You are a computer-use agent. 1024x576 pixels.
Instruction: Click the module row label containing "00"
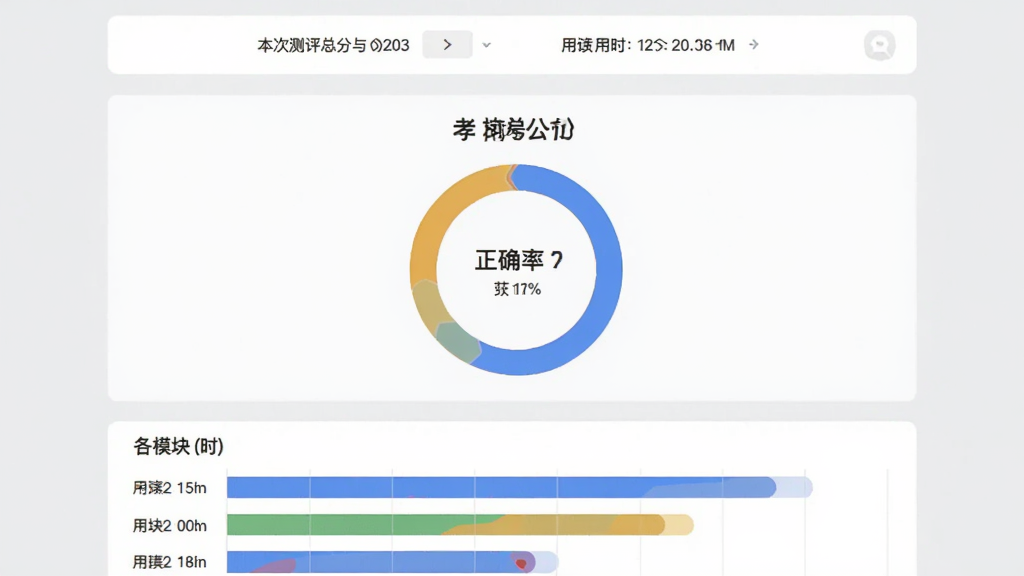click(x=170, y=526)
